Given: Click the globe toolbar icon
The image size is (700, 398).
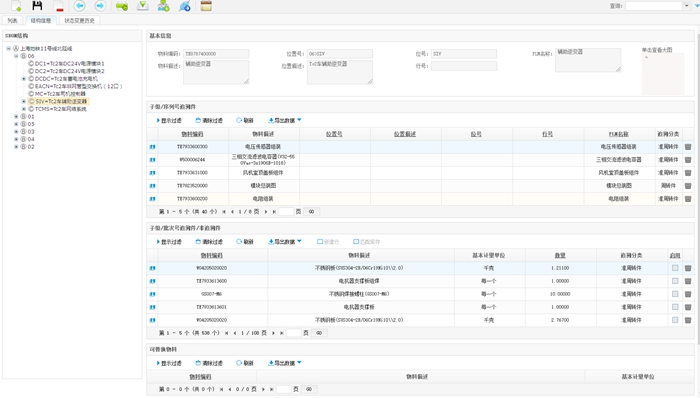Looking at the screenshot, I should [185, 6].
